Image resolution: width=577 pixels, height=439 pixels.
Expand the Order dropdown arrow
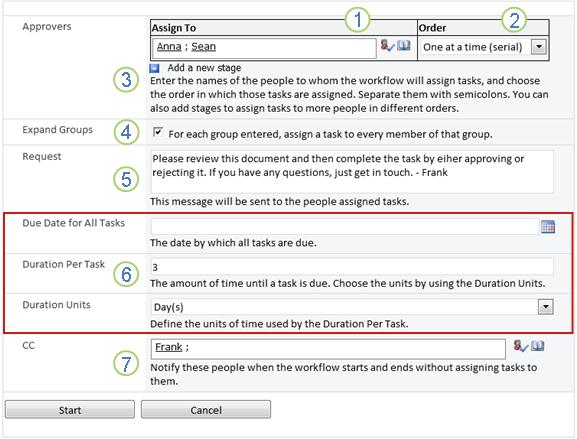(539, 47)
